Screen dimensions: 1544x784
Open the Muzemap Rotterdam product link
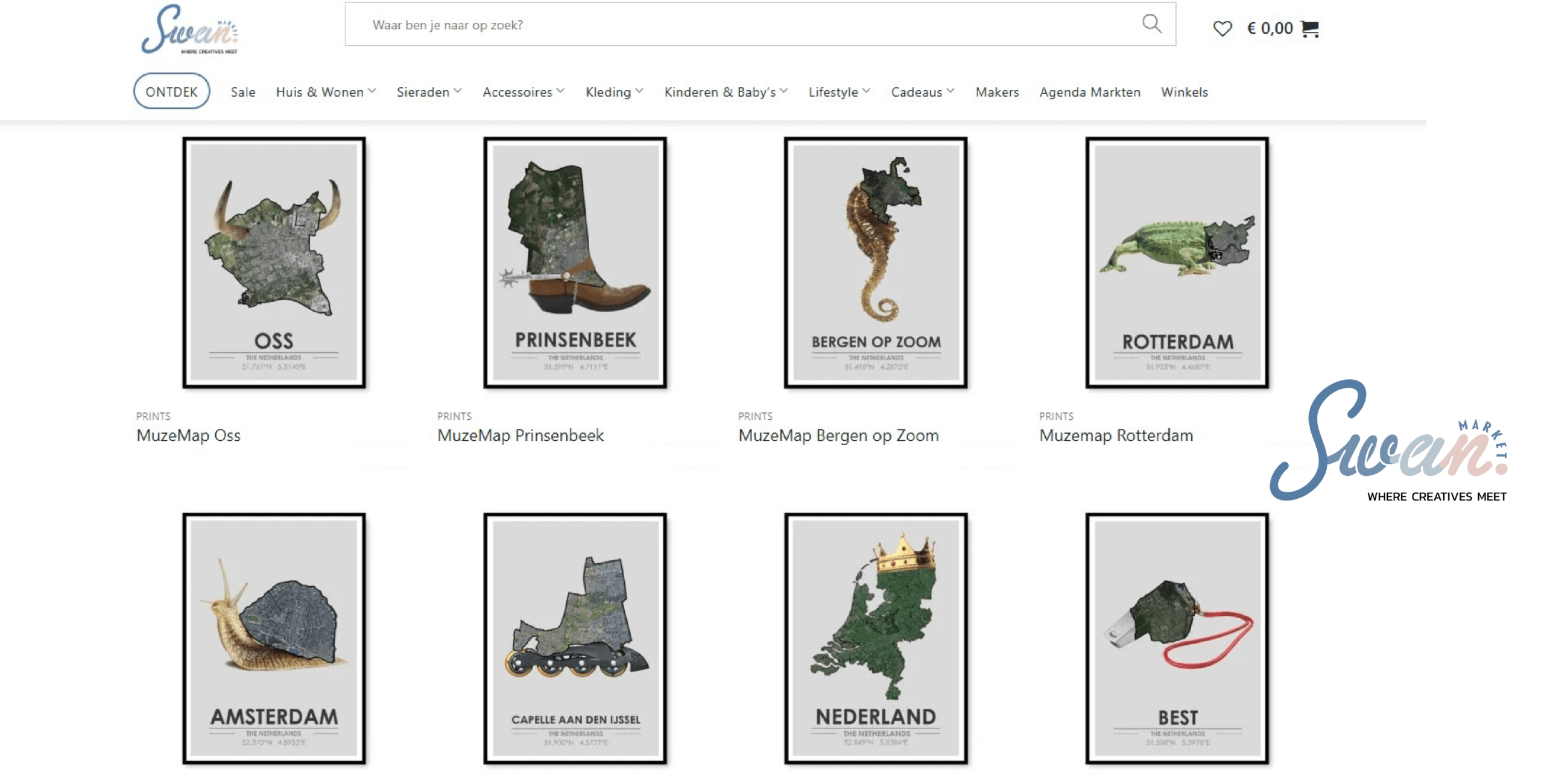click(1115, 435)
